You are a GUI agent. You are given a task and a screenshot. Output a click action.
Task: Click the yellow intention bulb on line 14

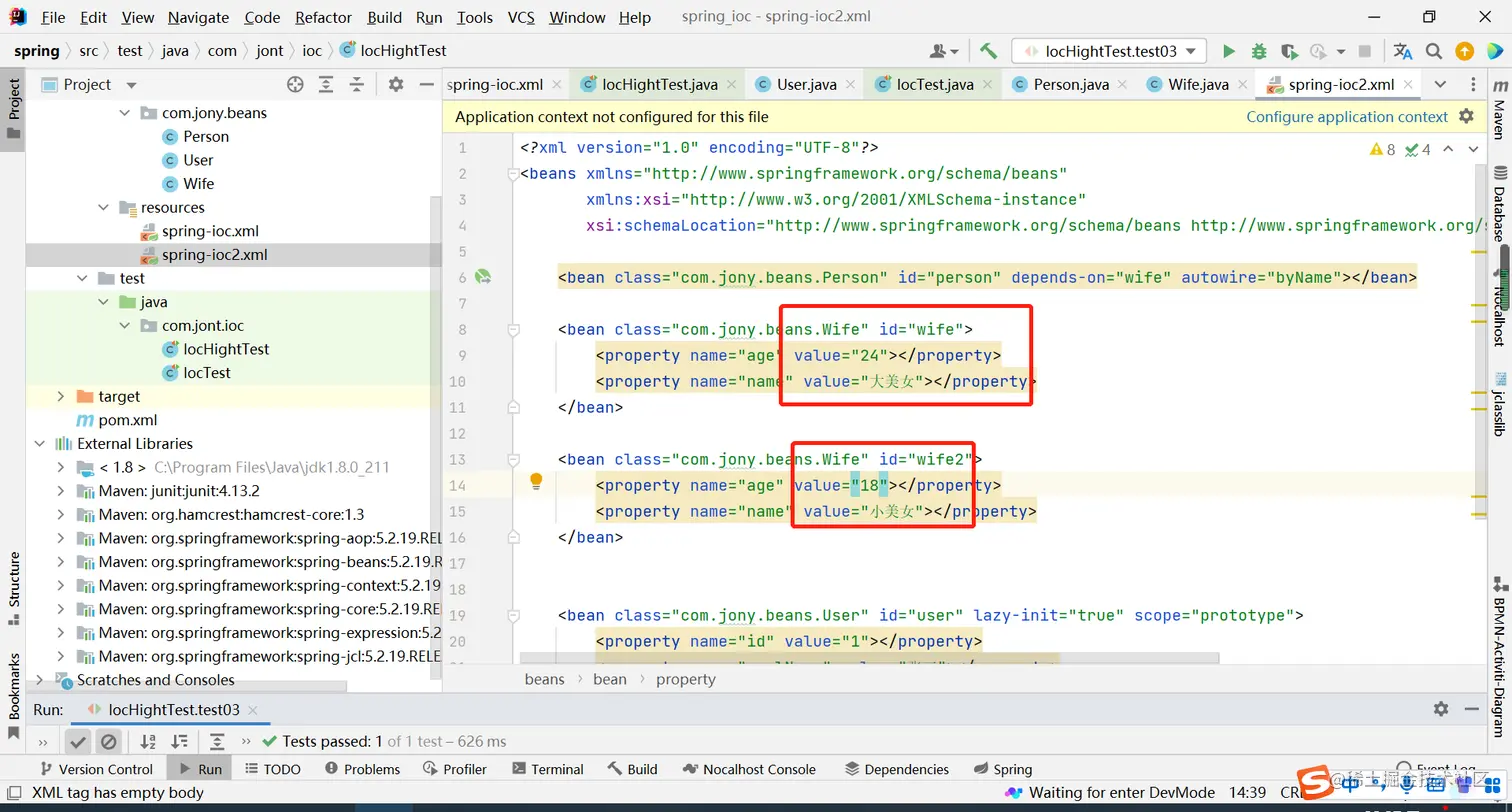point(536,481)
